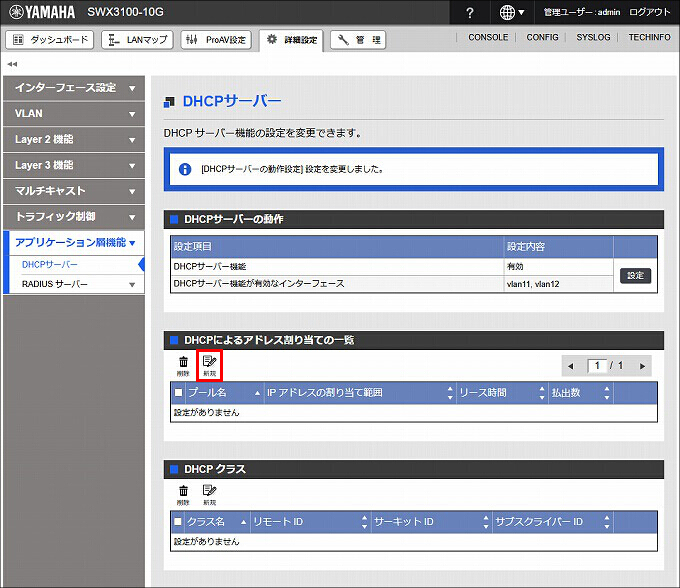Viewport: 680px width, 588px height.
Task: Expand the マルチキャスト menu
Action: pyautogui.click(x=74, y=191)
